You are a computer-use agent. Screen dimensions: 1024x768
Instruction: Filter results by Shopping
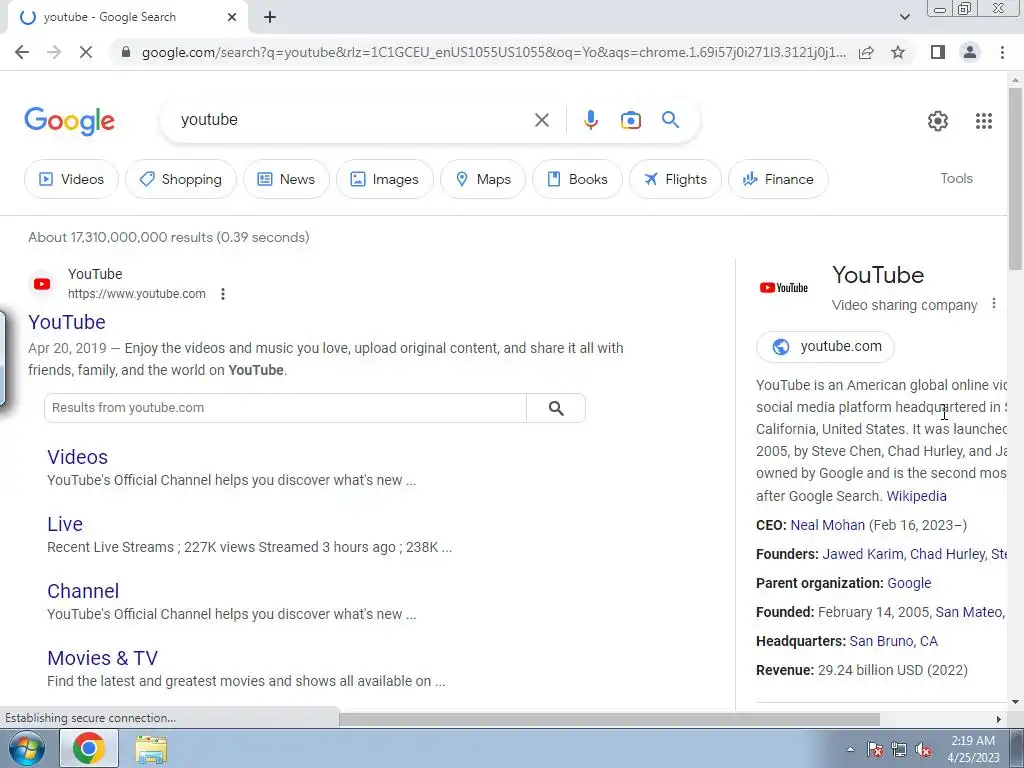point(181,179)
